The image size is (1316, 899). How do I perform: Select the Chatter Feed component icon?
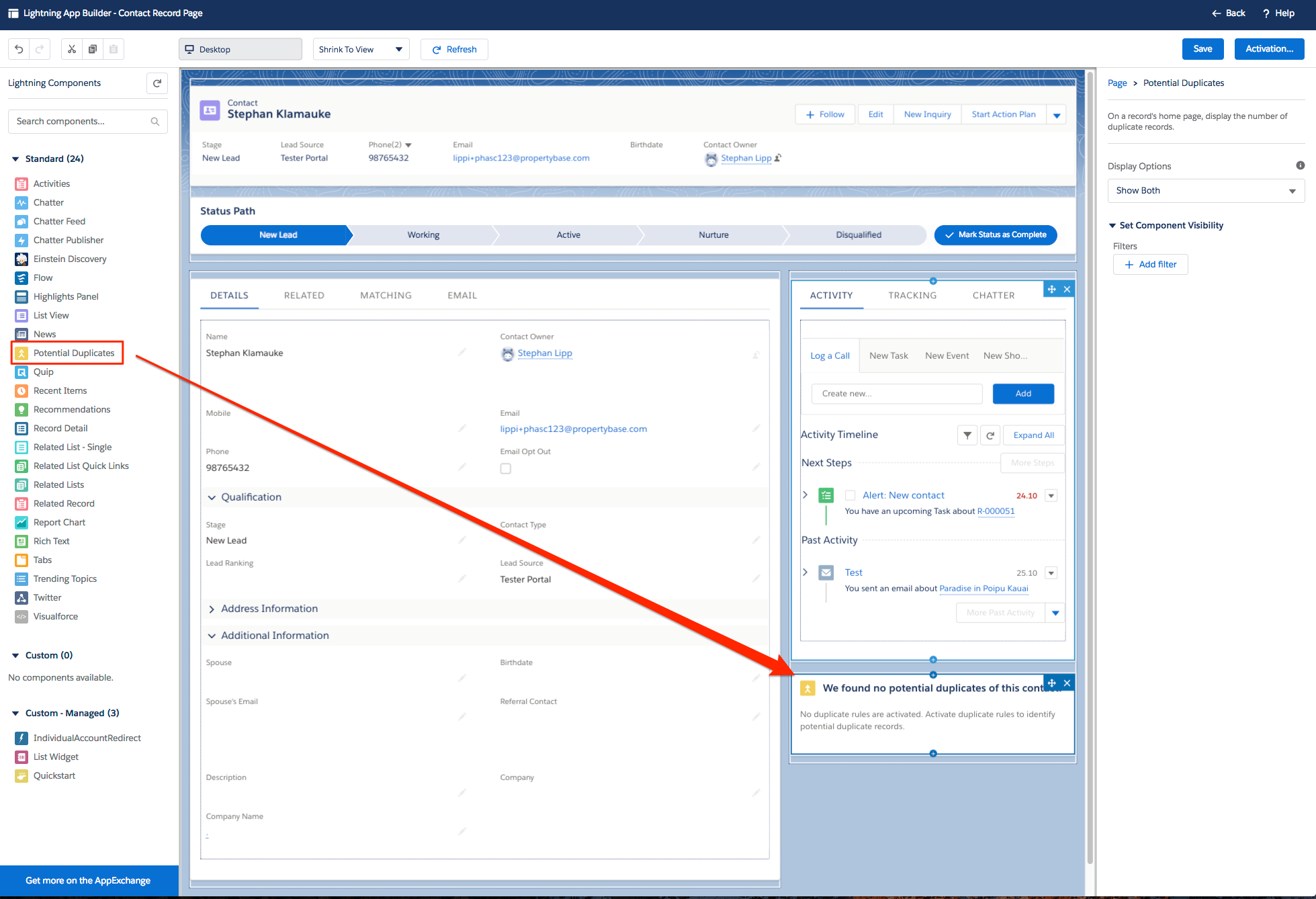tap(21, 221)
